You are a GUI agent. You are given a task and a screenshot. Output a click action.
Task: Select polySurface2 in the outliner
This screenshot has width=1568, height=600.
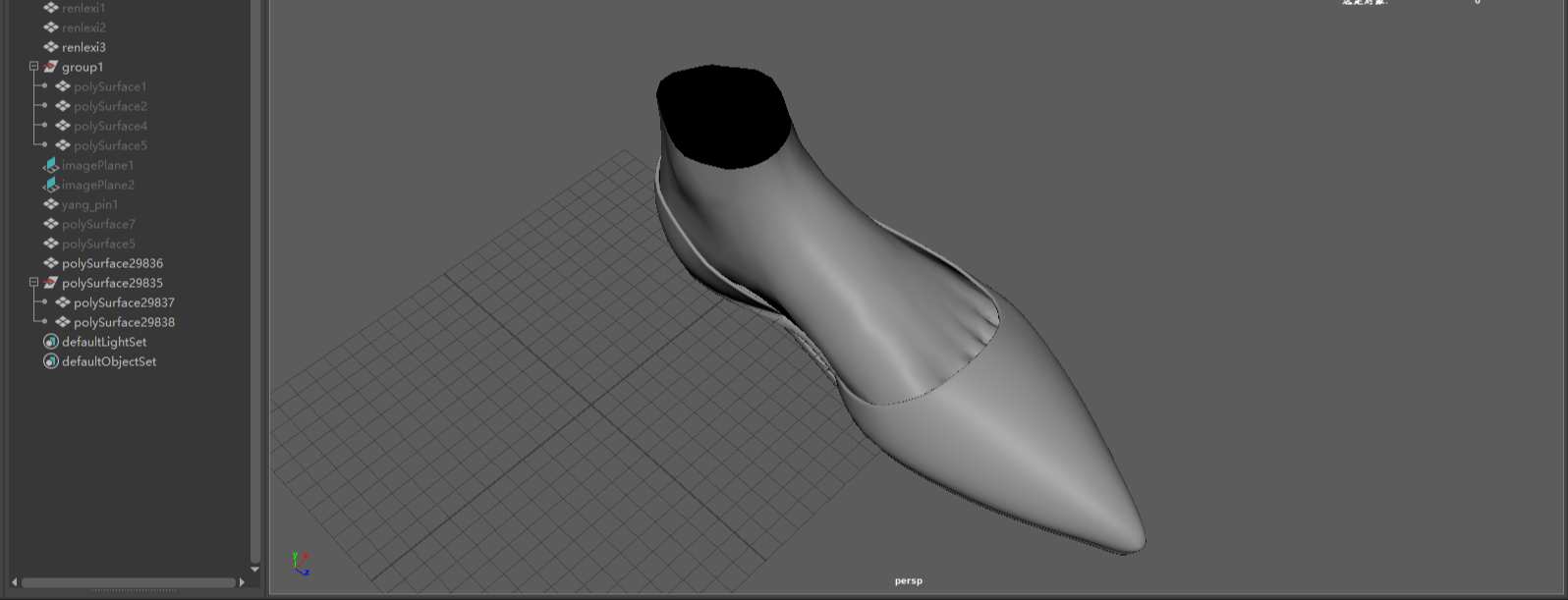110,106
